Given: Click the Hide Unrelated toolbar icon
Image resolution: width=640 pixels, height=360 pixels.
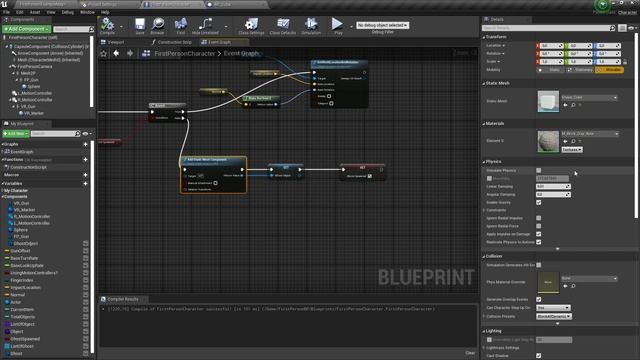Looking at the screenshot, I should (205, 25).
